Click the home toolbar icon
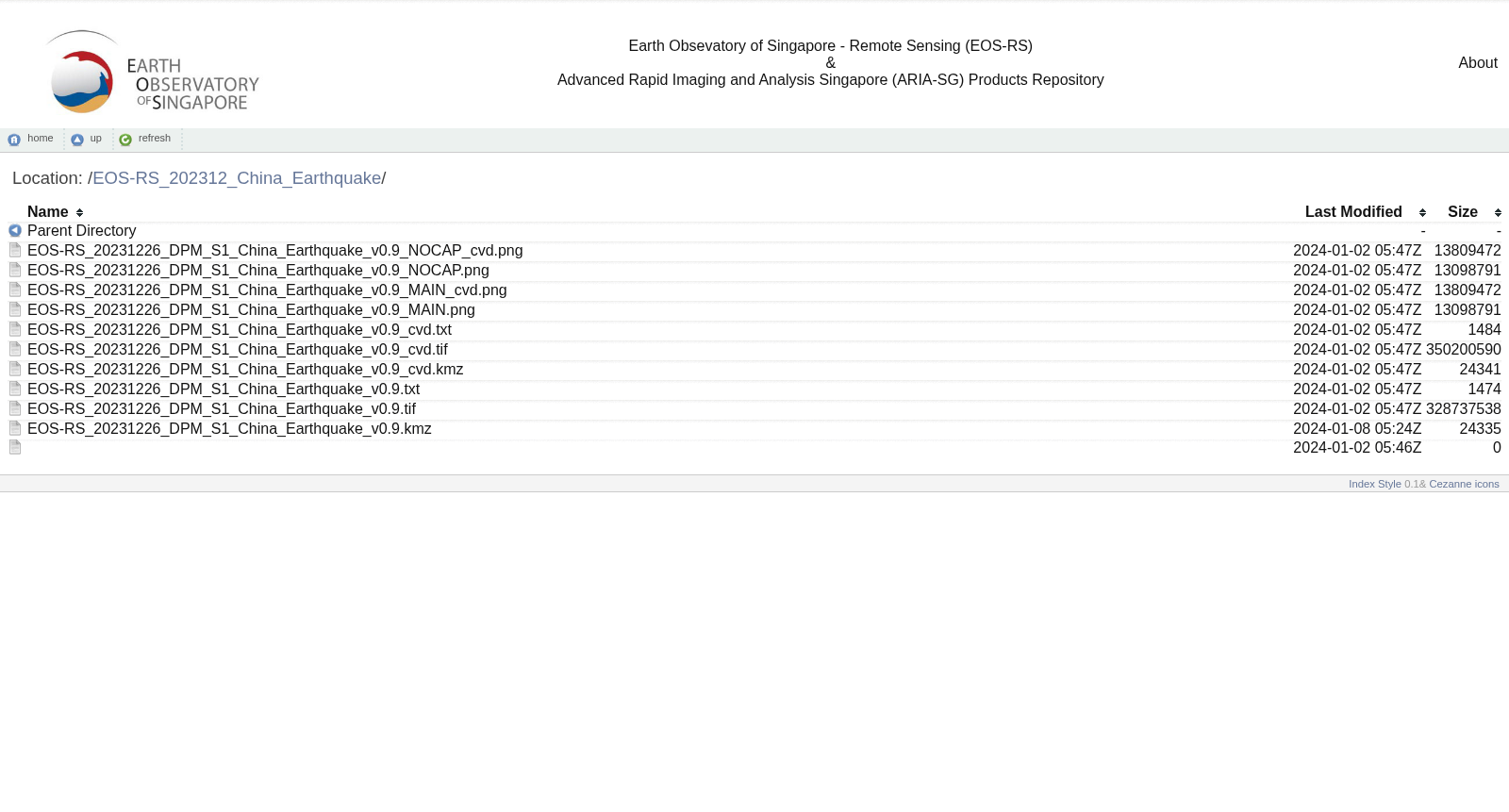Screen dimensions: 1509x812 [14, 140]
